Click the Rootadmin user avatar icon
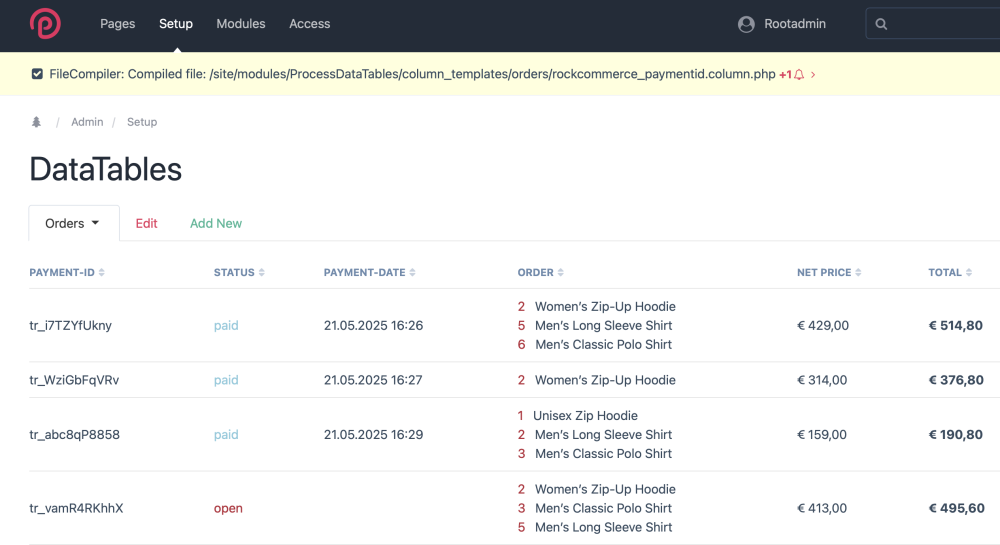Screen dimensions: 1000x545 [x=746, y=24]
